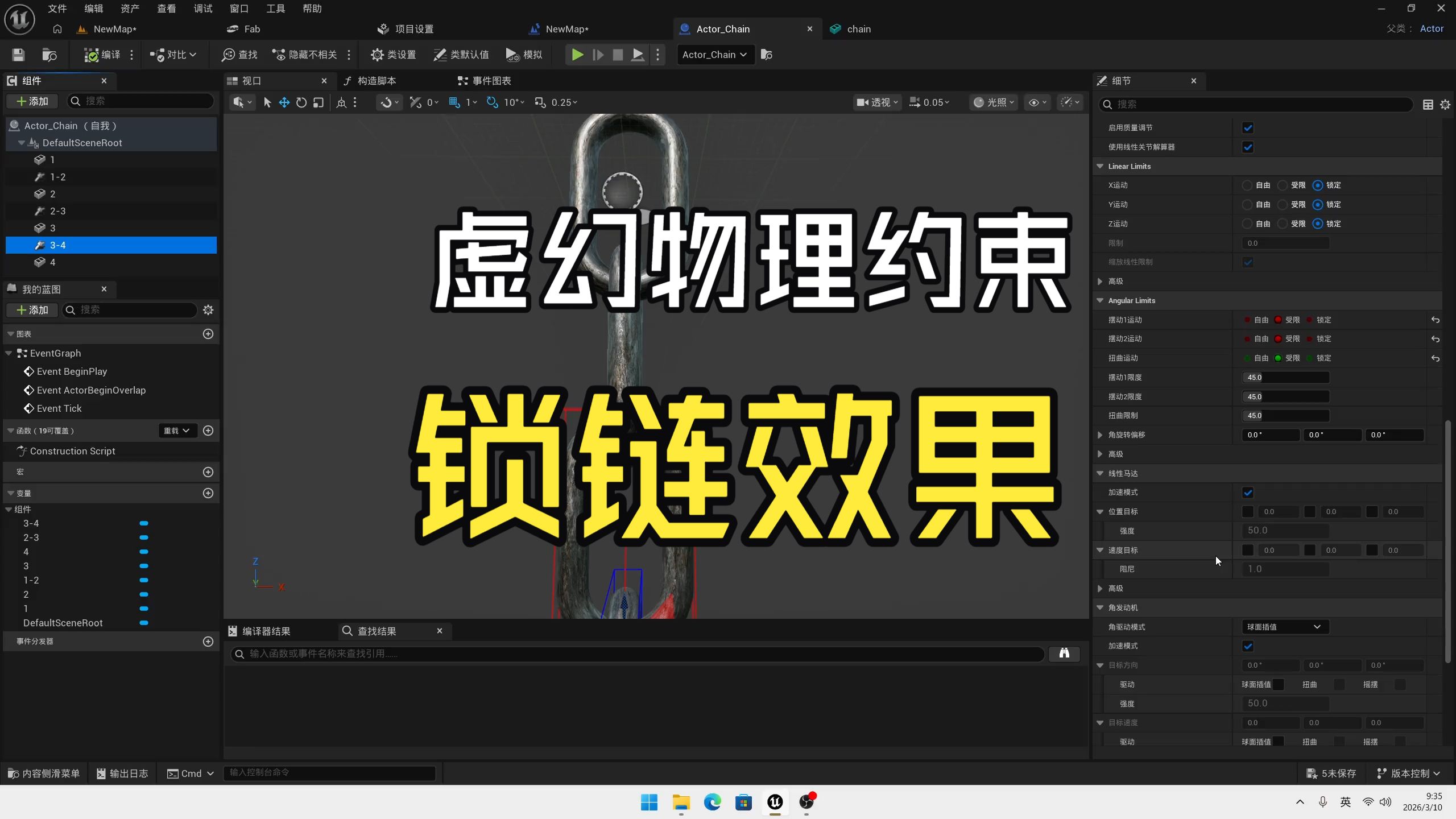Select the rotate tool in viewport
The image size is (1456, 819).
[301, 102]
